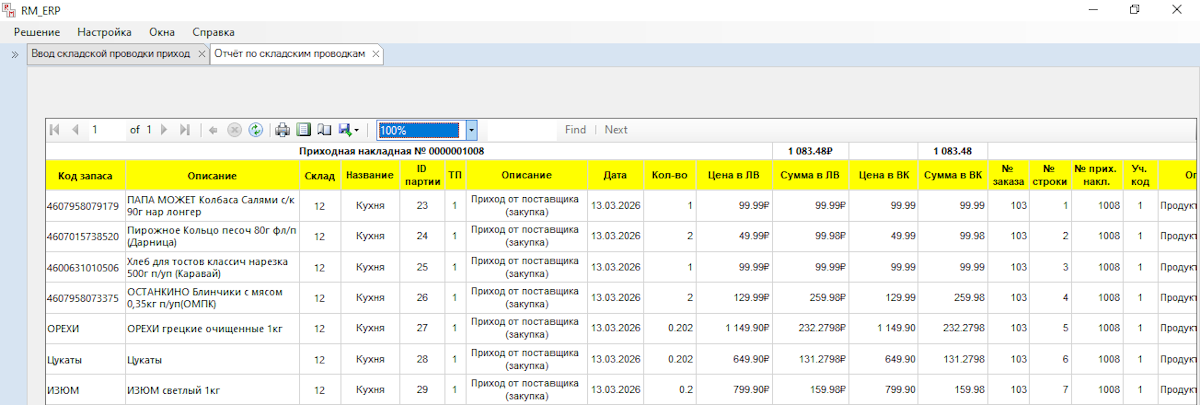Open the Решение menu

click(36, 32)
